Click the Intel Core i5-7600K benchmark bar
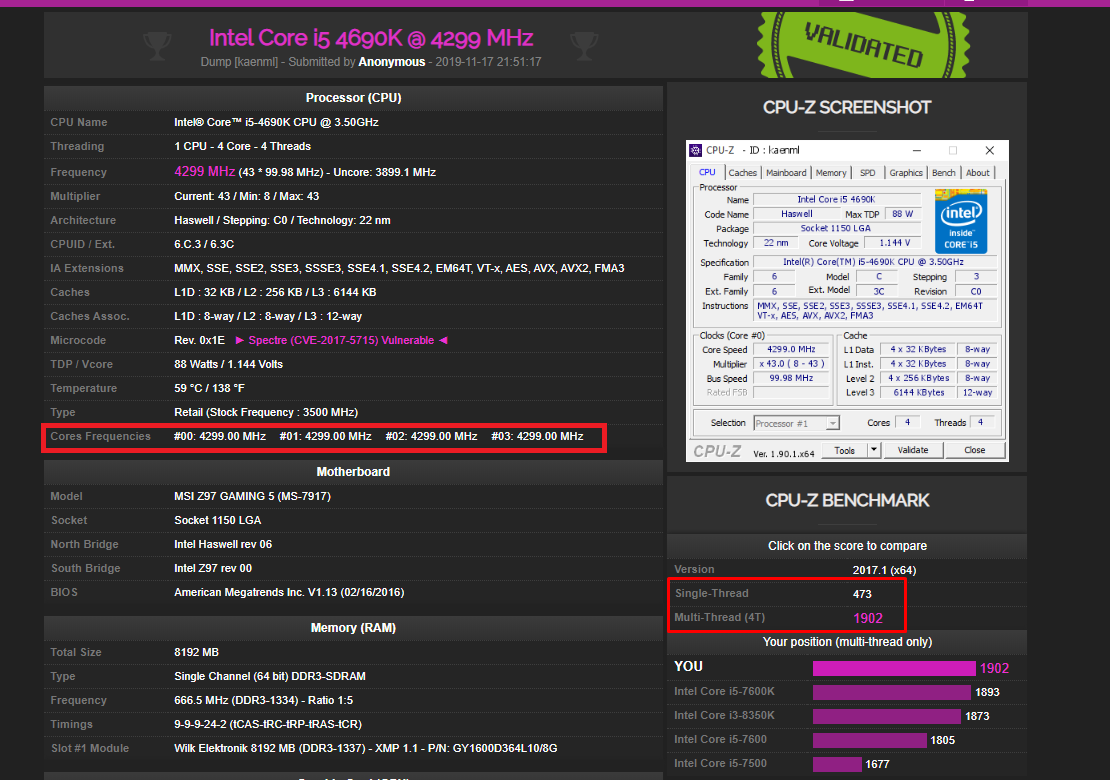The image size is (1110, 780). tap(892, 692)
